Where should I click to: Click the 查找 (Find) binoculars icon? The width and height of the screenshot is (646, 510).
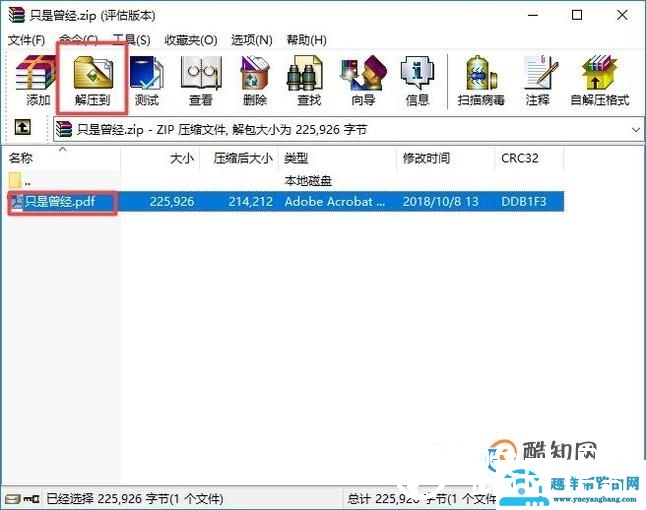click(x=304, y=73)
